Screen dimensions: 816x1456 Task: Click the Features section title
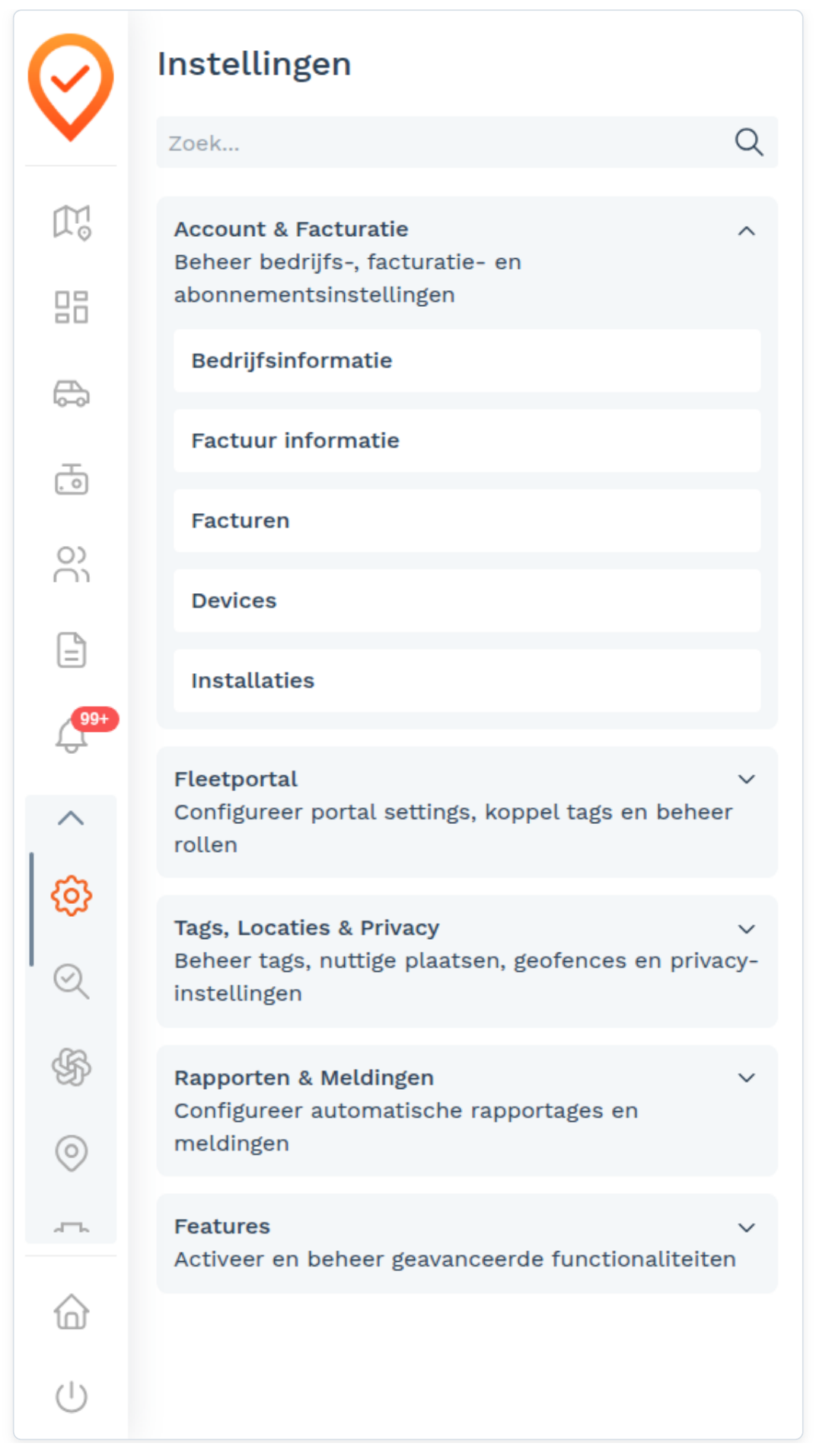pos(222,1226)
